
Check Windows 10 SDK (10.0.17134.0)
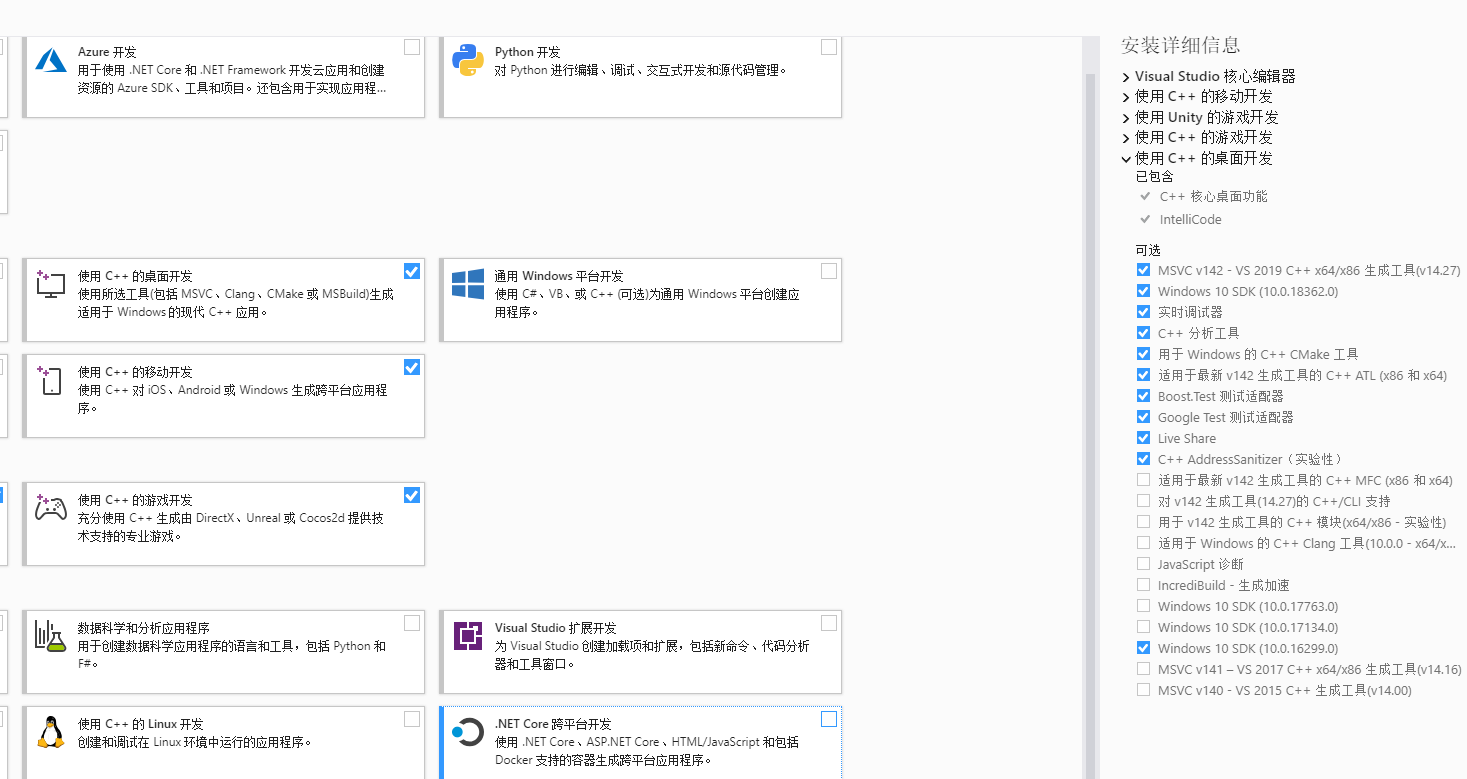[1143, 627]
